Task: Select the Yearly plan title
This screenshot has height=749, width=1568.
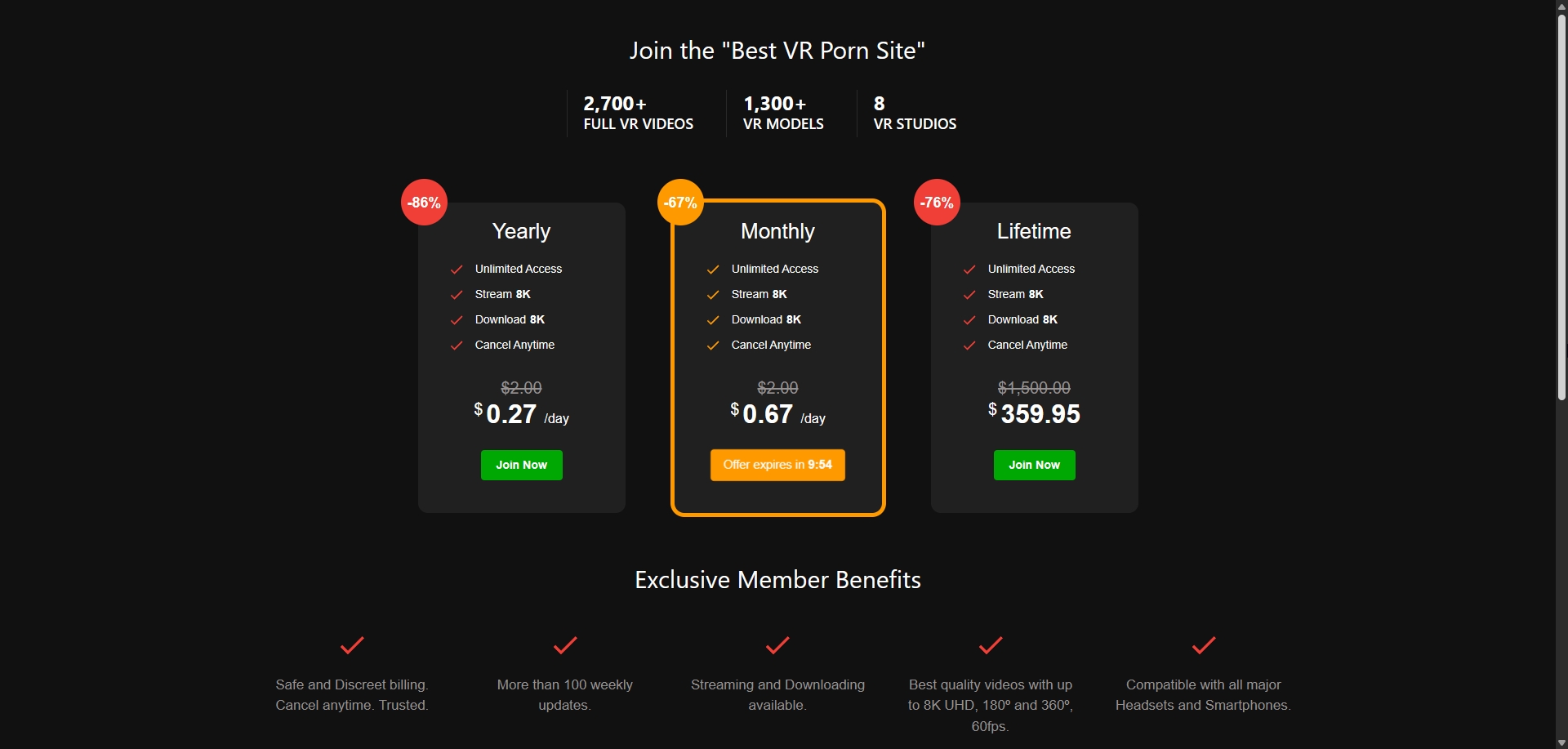Action: click(x=521, y=231)
